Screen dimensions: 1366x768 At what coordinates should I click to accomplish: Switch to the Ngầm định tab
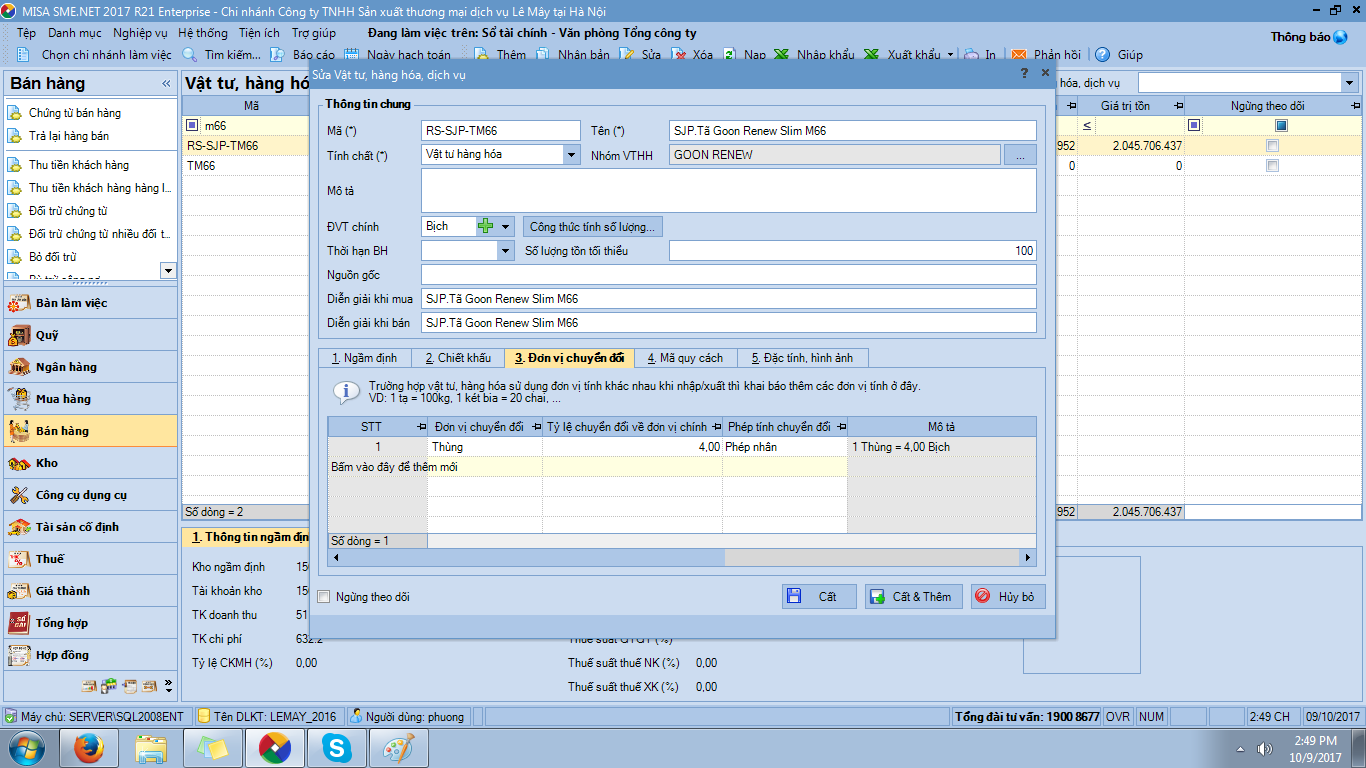tap(364, 358)
